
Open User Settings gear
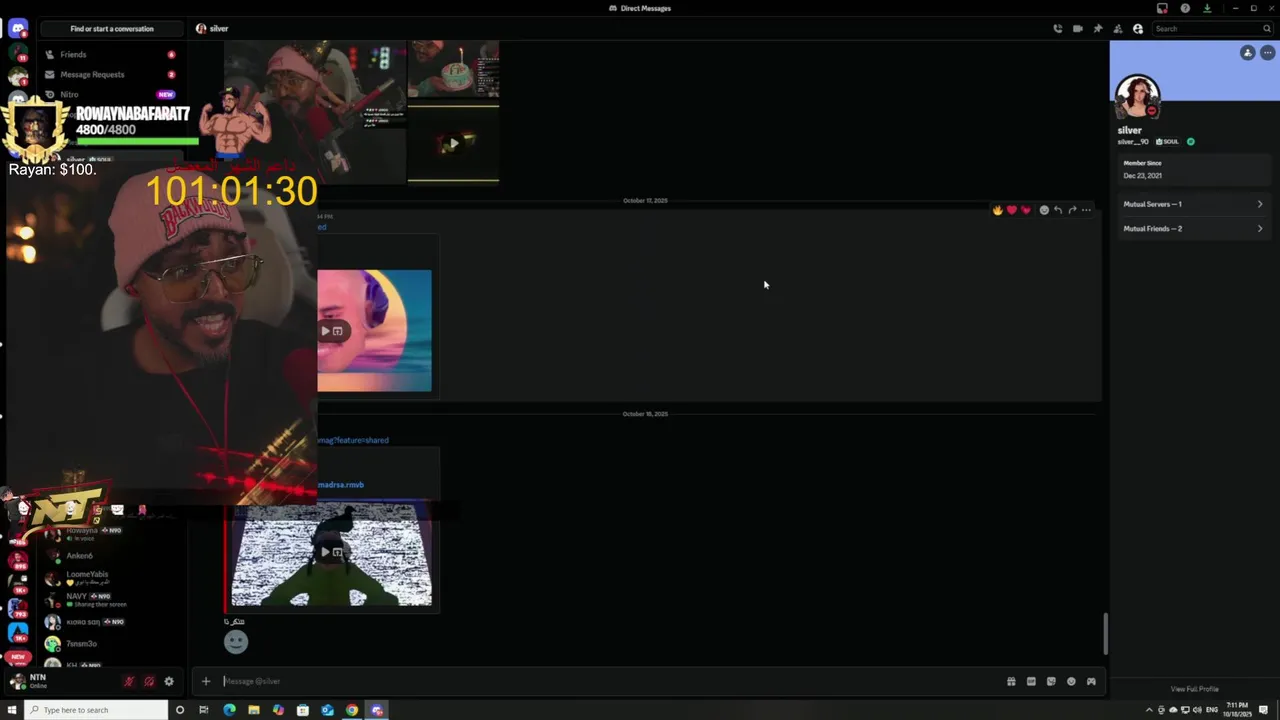click(x=169, y=681)
